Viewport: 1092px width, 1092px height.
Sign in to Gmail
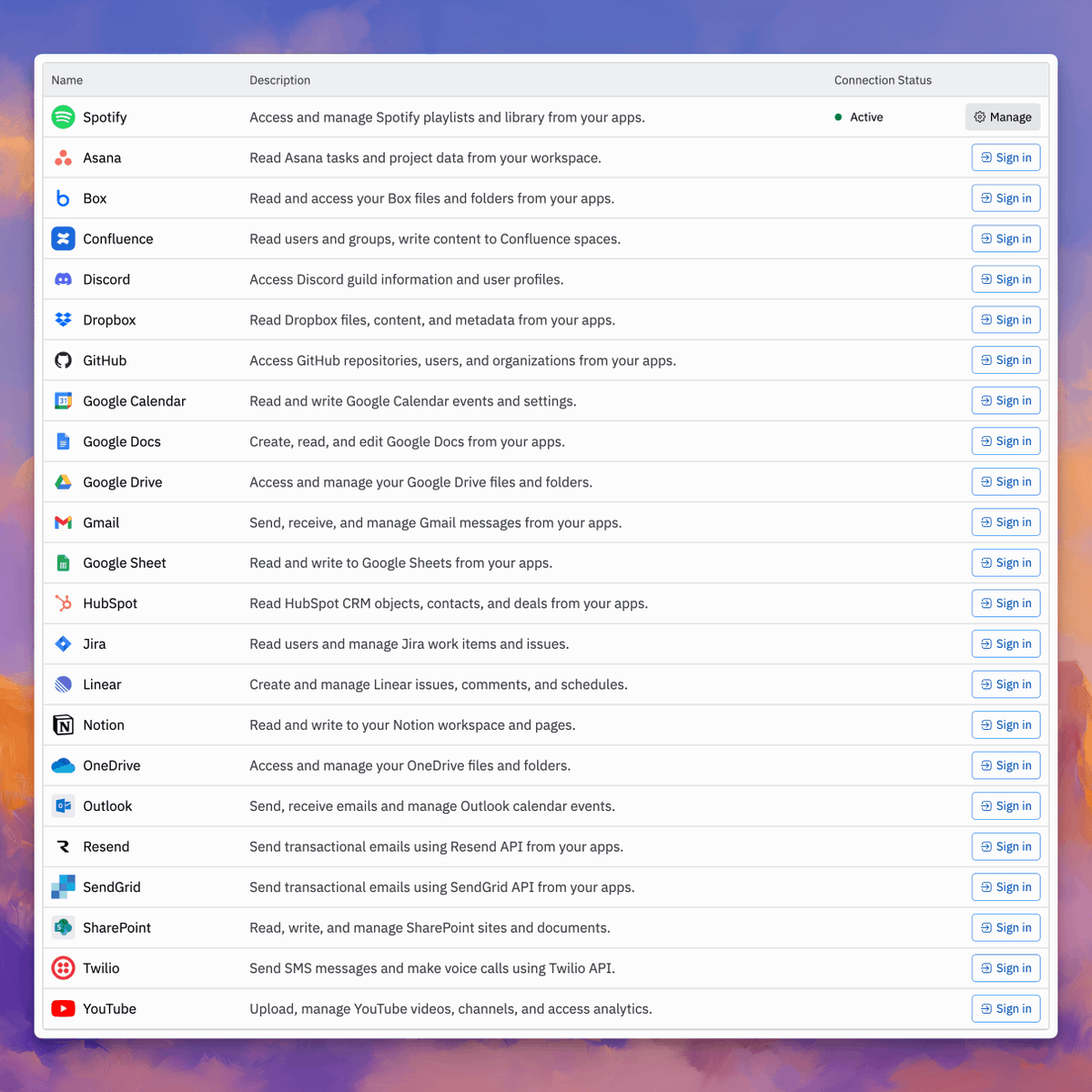1006,522
